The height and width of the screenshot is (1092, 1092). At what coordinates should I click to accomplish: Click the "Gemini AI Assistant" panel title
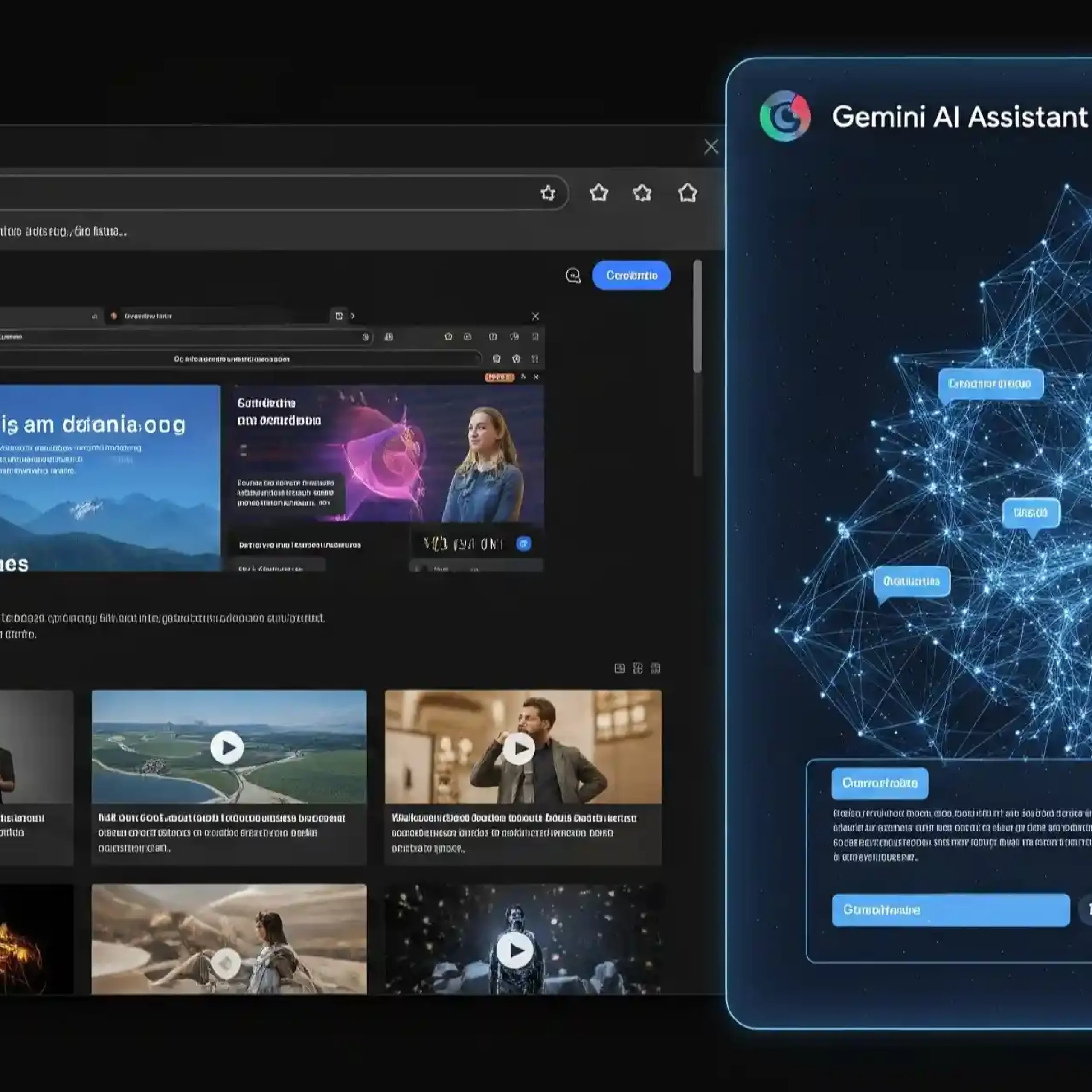click(x=960, y=117)
